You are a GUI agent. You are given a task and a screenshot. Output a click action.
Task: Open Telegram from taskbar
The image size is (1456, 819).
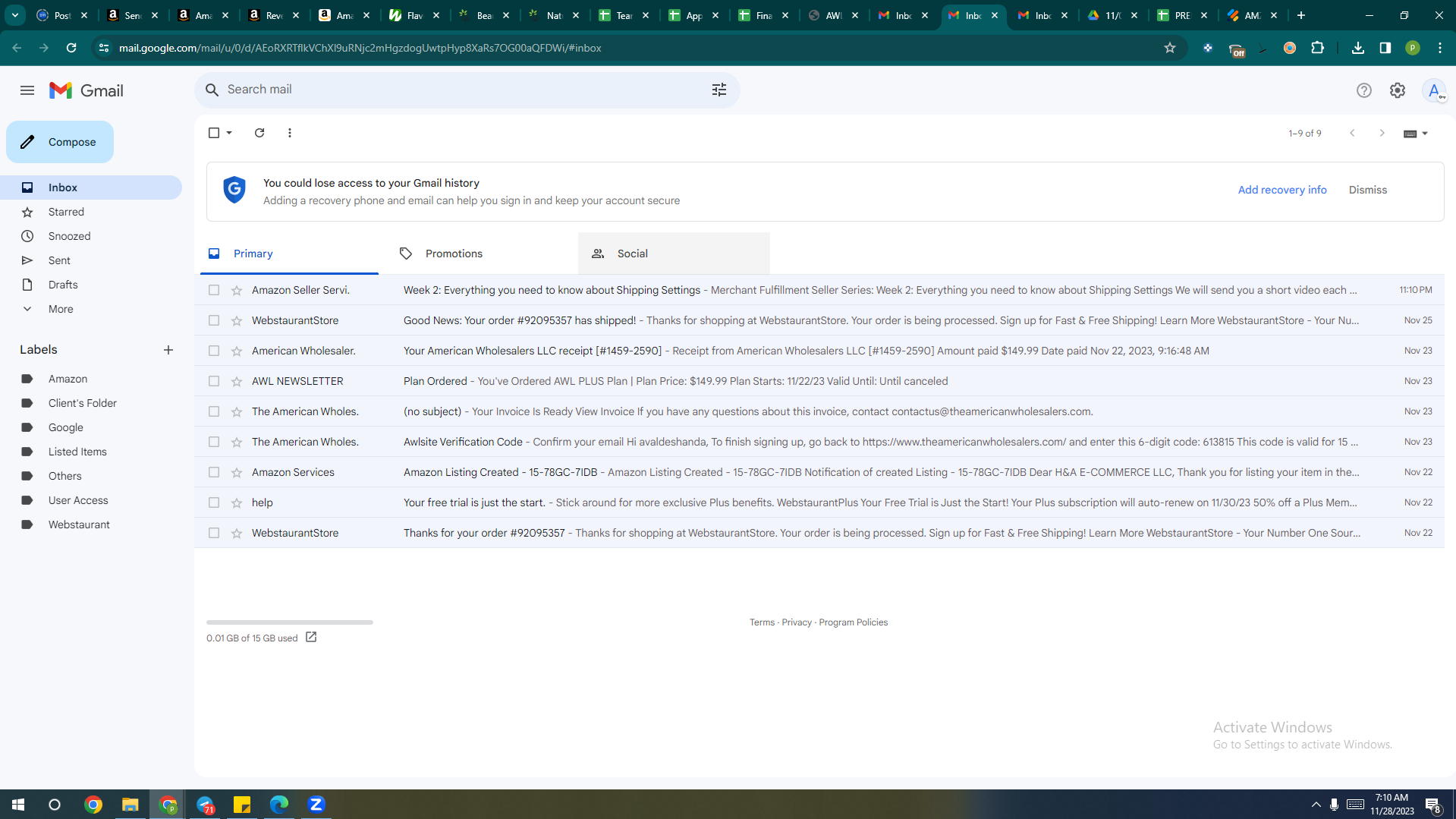tap(205, 805)
